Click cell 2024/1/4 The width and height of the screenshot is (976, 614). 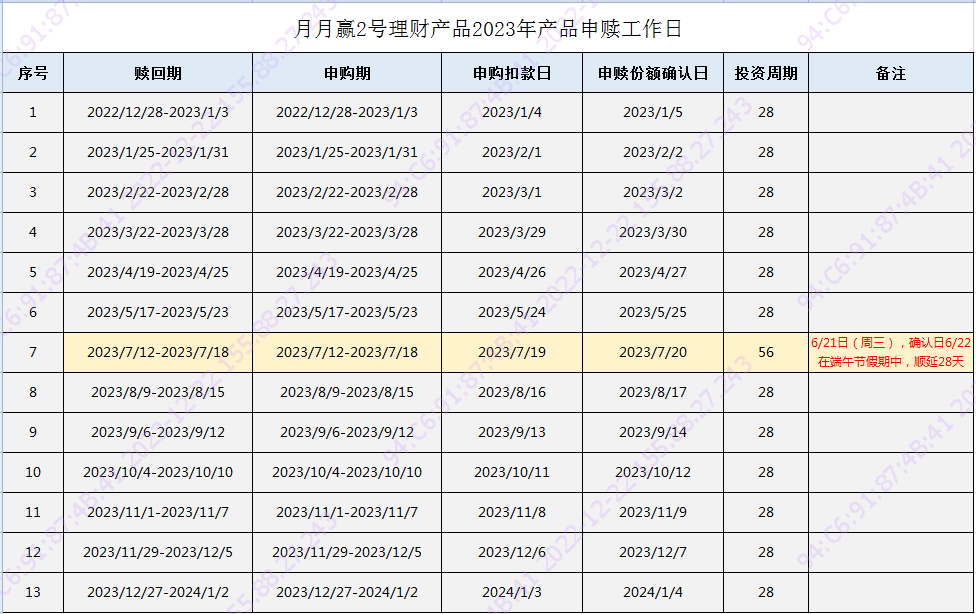coord(653,592)
